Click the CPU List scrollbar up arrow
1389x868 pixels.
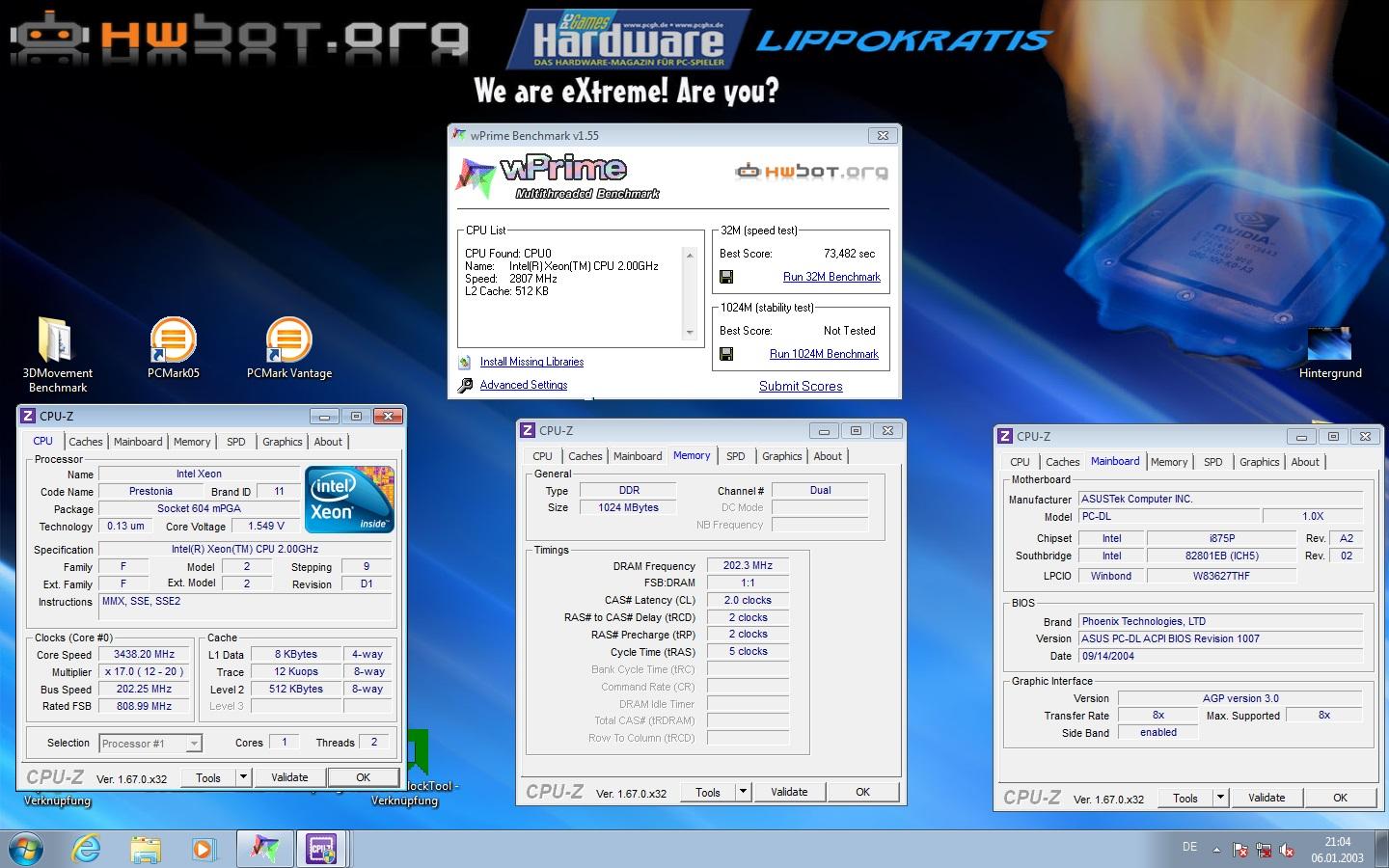pos(690,256)
